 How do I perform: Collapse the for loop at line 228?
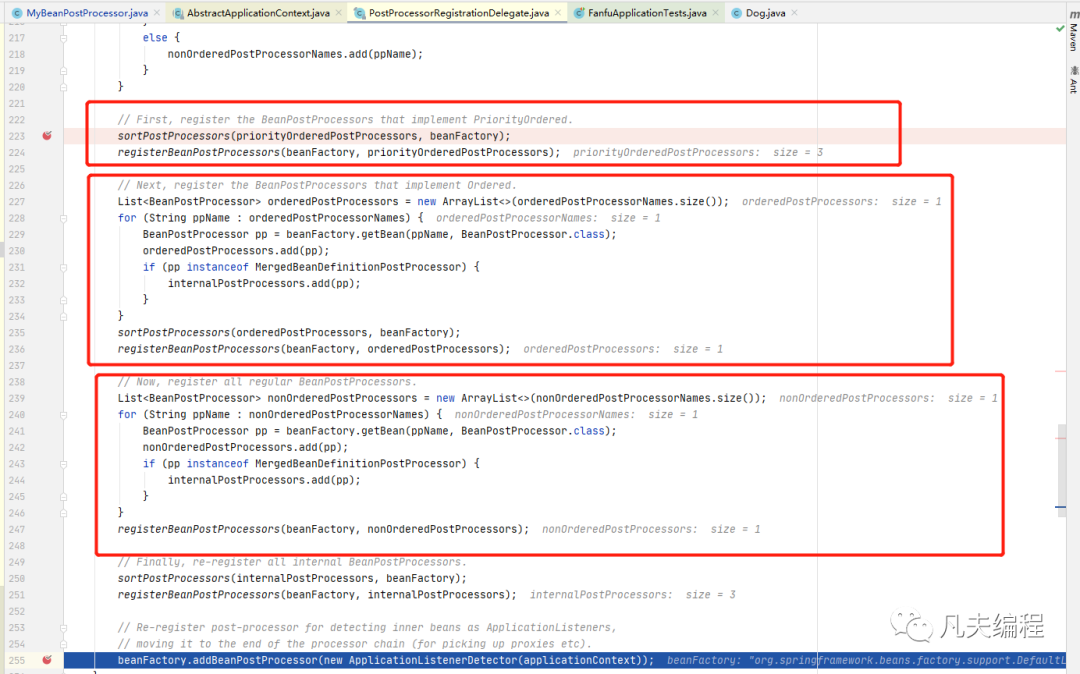(63, 218)
